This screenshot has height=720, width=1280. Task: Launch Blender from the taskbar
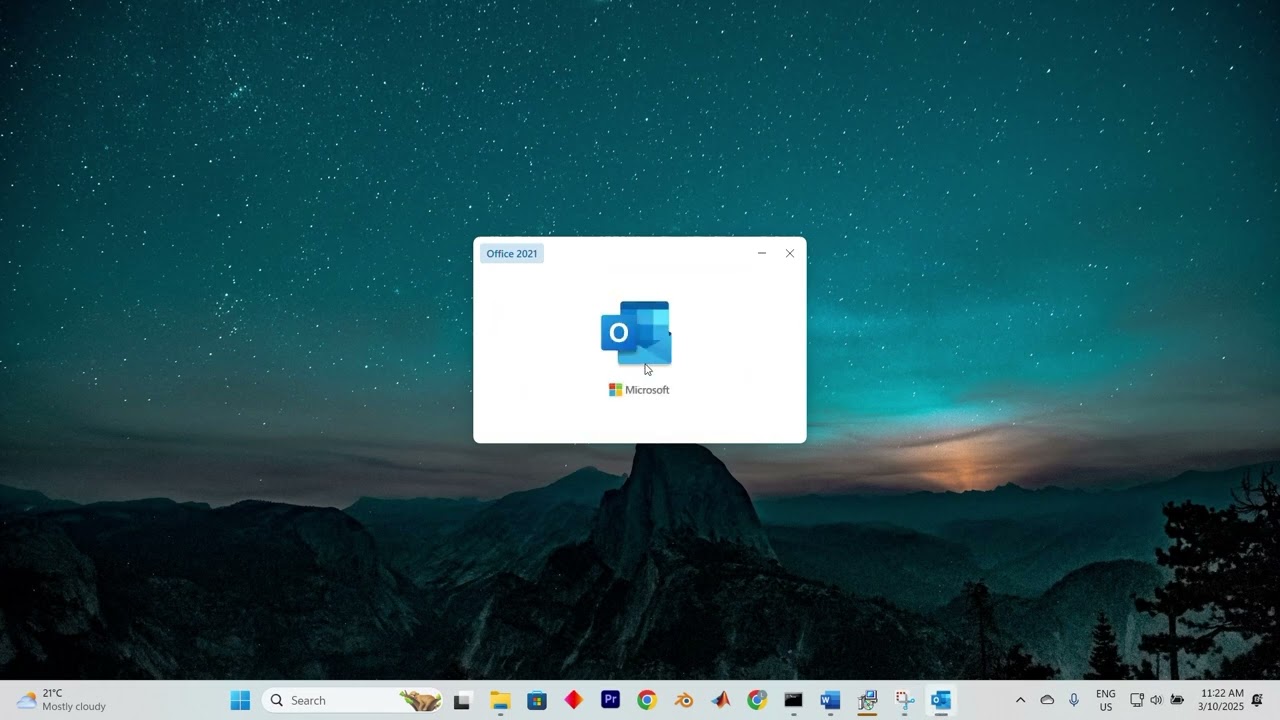pyautogui.click(x=684, y=700)
